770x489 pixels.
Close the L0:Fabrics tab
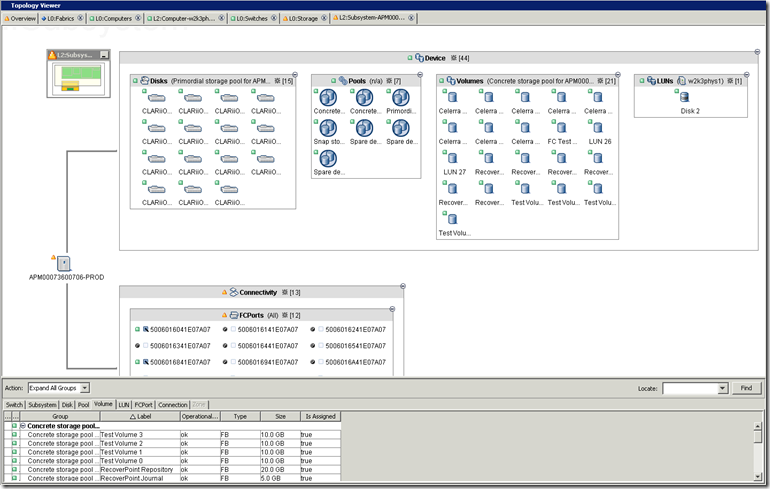tap(81, 18)
